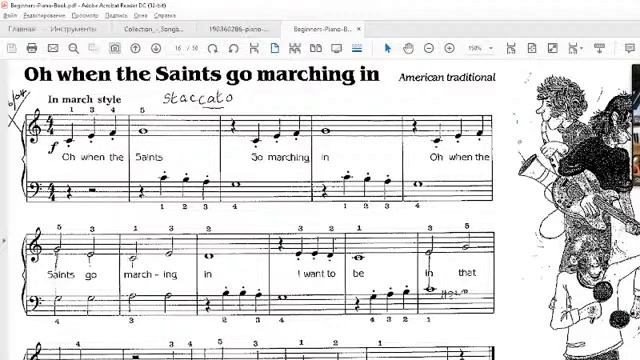
Task: Open the Find text magnifier tool
Action: pyautogui.click(x=73, y=49)
